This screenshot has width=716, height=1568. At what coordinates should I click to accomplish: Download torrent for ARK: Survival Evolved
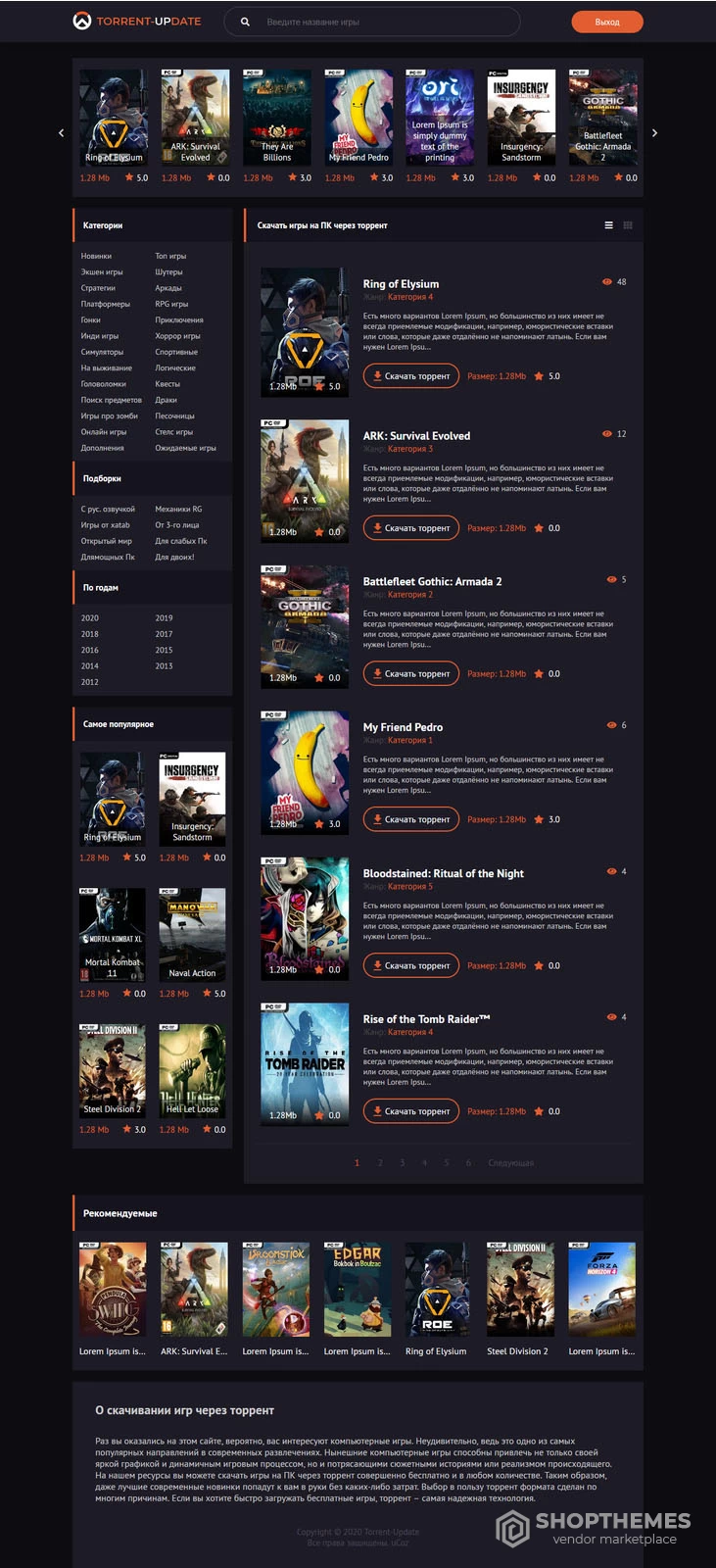pos(410,528)
